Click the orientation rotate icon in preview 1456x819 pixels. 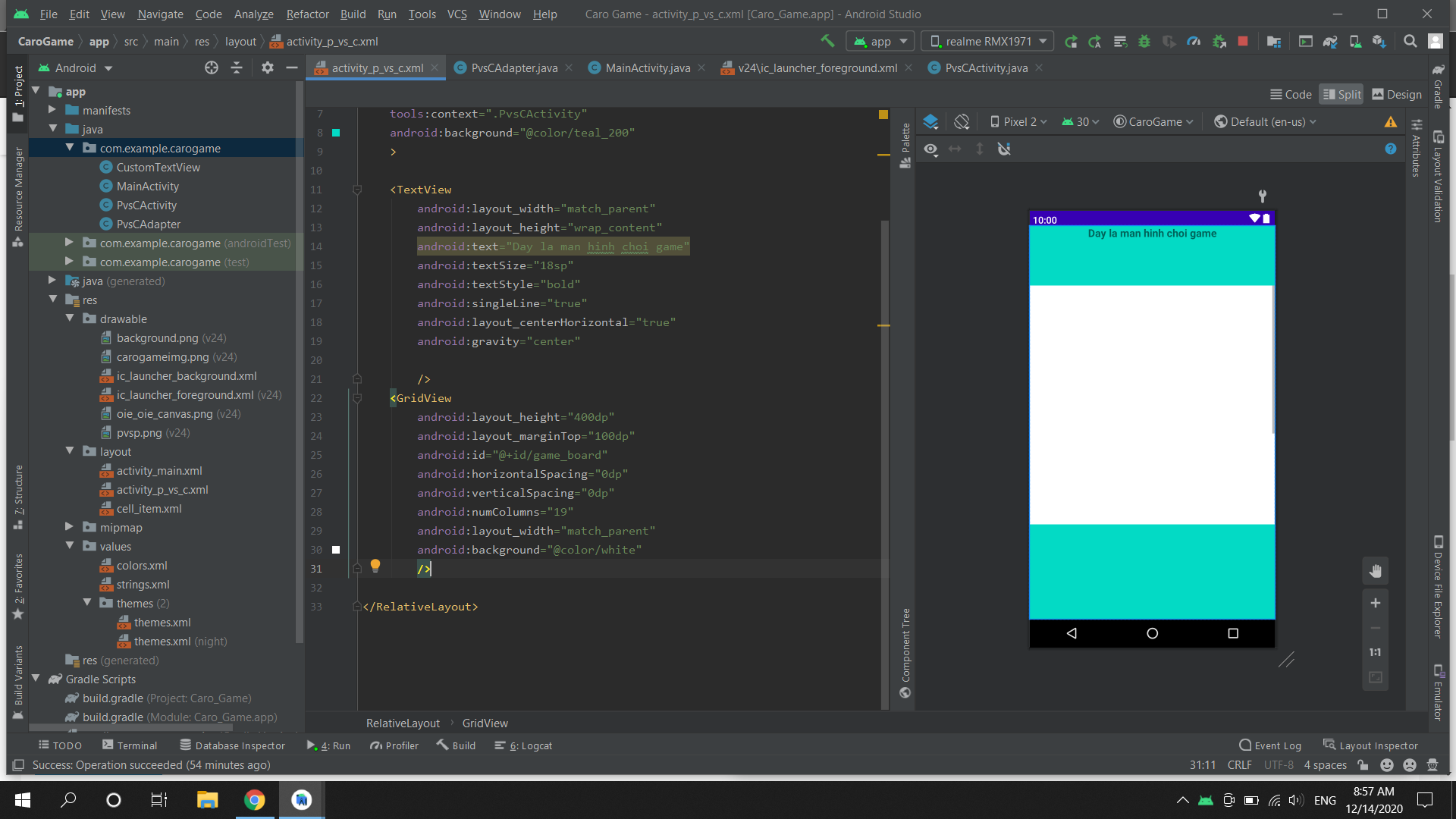962,121
